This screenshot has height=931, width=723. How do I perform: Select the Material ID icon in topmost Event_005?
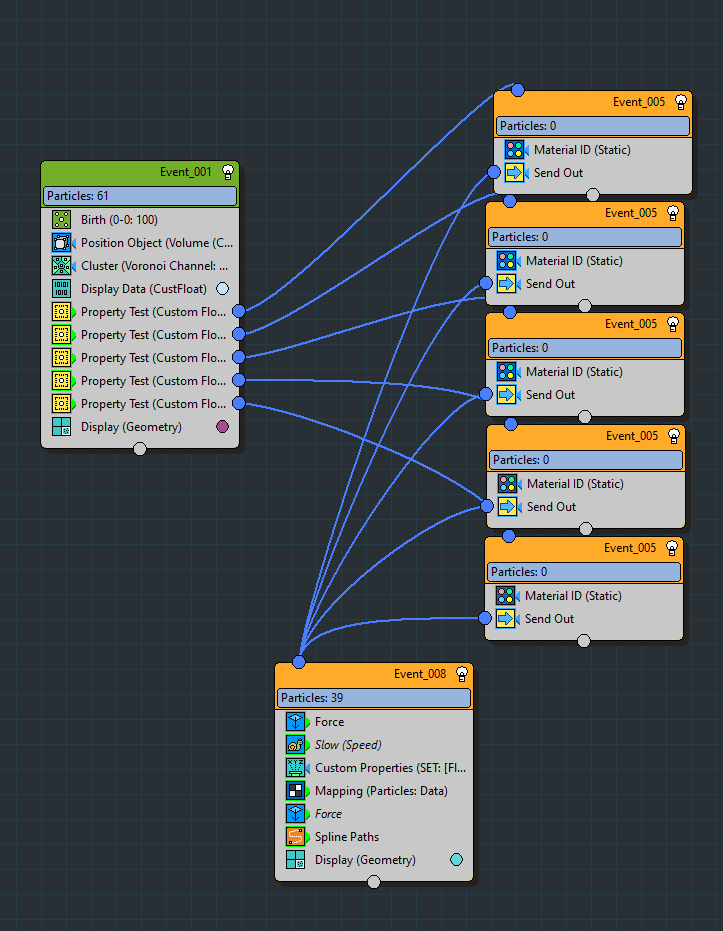click(x=514, y=150)
